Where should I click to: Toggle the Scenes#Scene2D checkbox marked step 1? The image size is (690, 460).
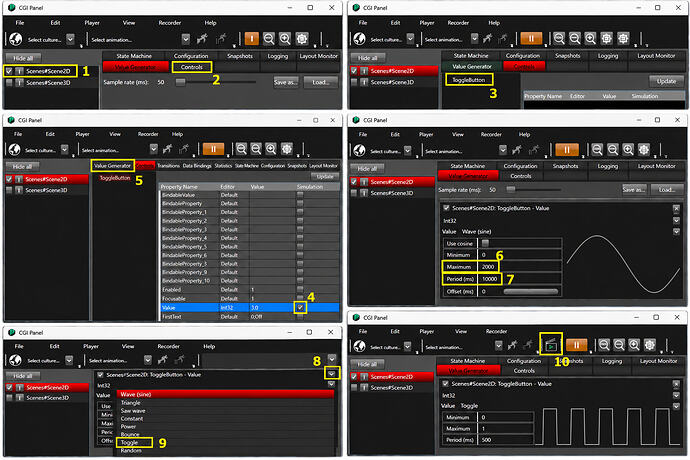(x=9, y=71)
